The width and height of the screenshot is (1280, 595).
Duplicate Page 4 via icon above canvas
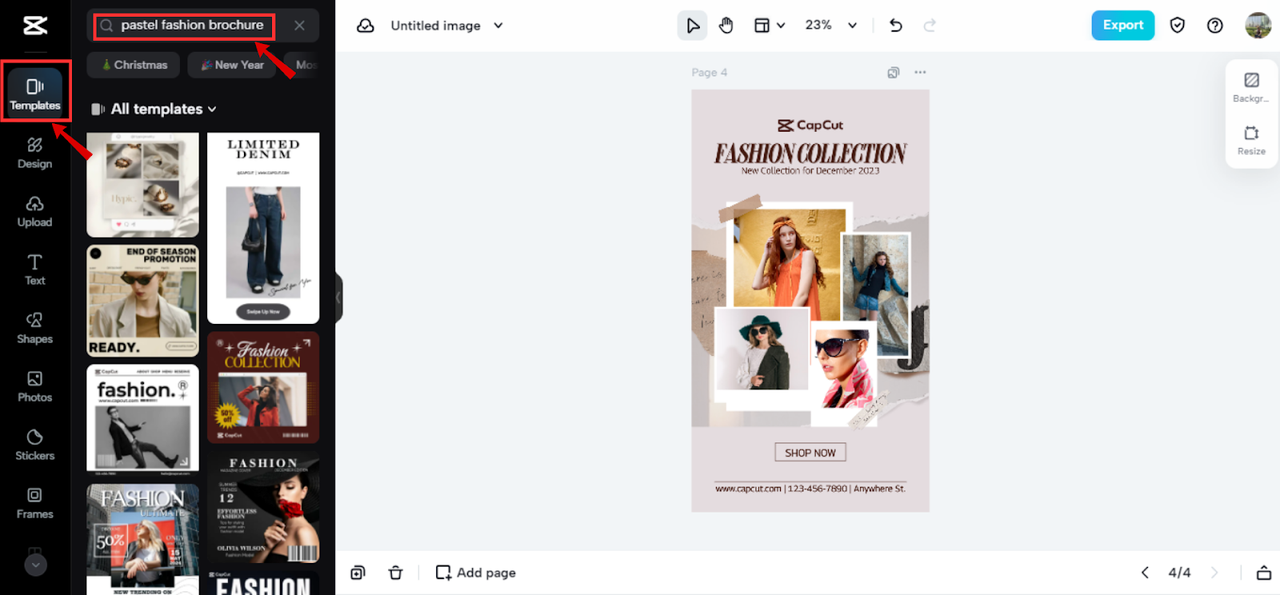pyautogui.click(x=894, y=72)
